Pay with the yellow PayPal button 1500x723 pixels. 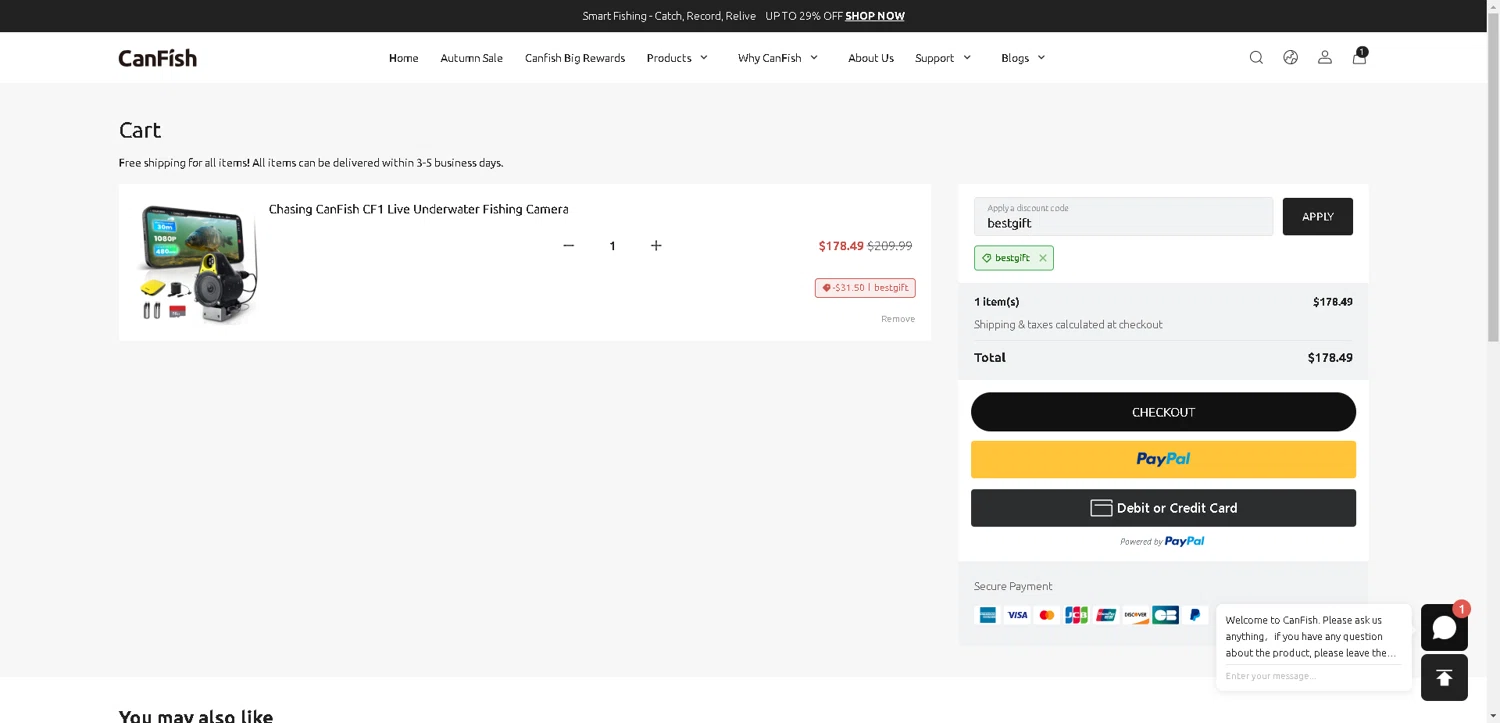[1163, 459]
